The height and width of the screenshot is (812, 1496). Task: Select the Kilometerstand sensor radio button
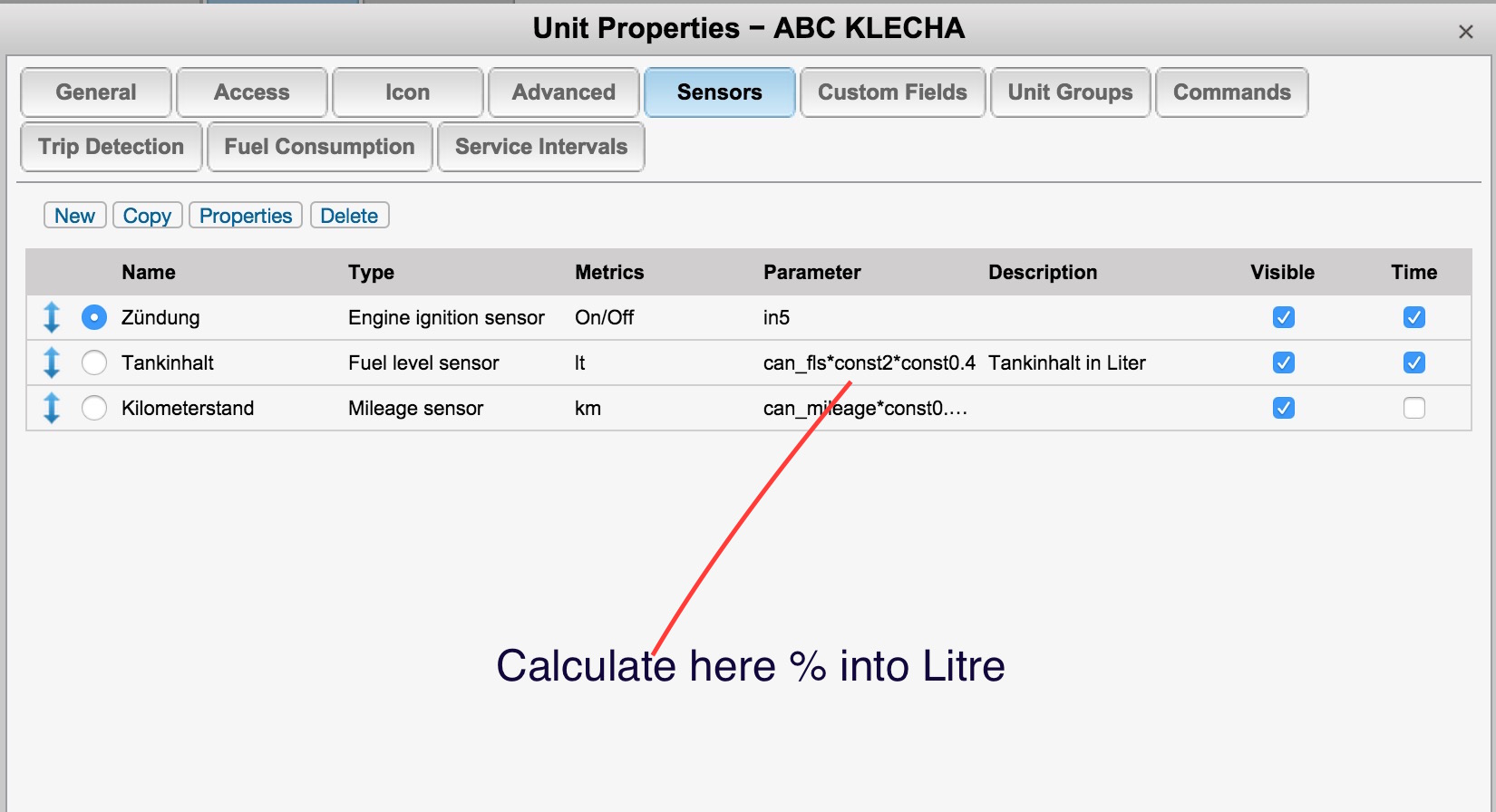coord(94,408)
